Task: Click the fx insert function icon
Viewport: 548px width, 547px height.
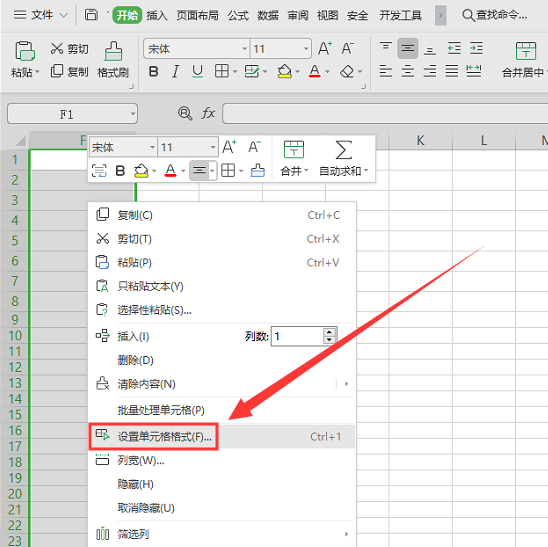Action: point(208,113)
